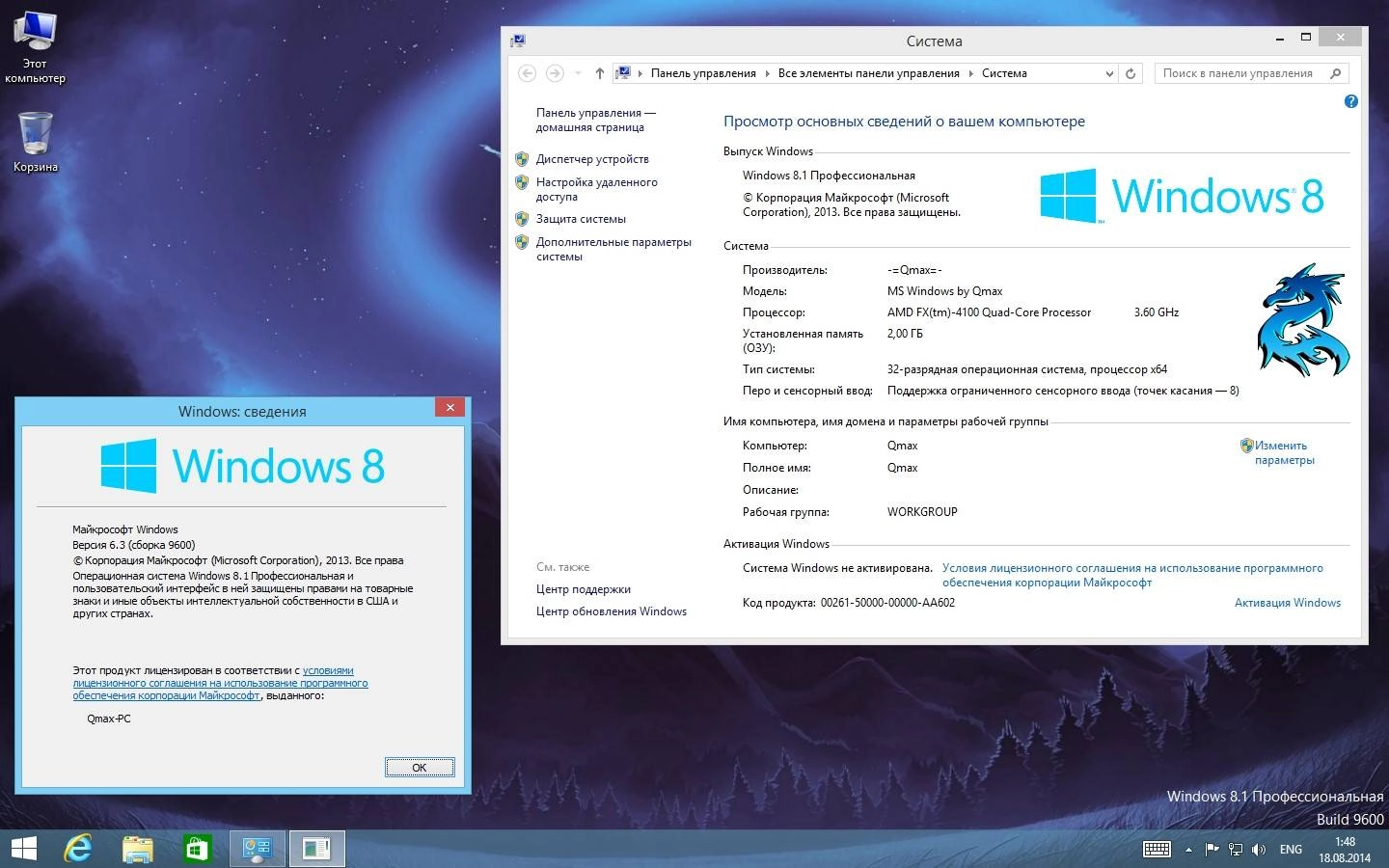The image size is (1389, 868).
Task: Switch to the winver taskbar button
Action: (x=316, y=849)
